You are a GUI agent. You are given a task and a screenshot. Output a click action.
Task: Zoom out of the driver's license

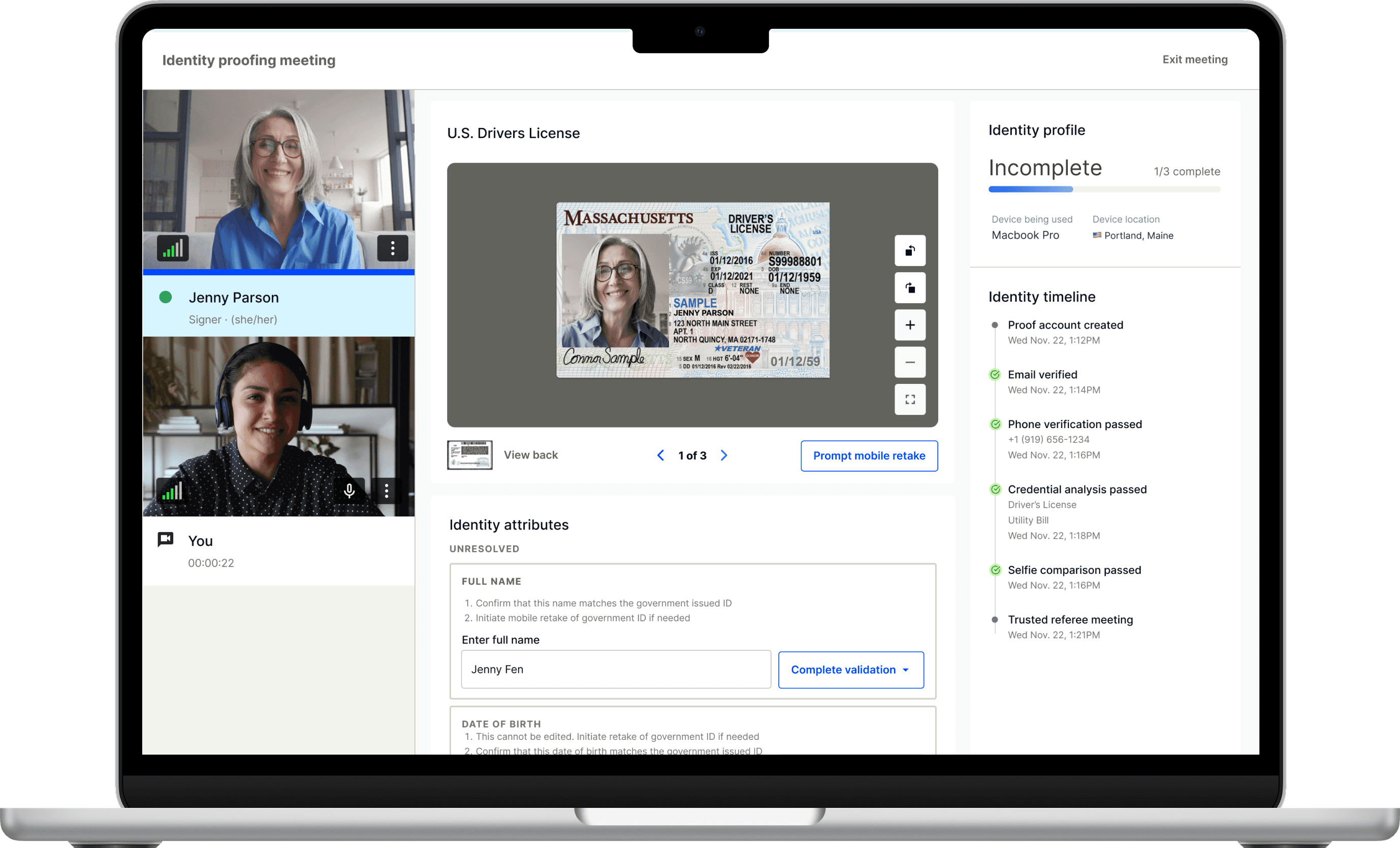pos(910,363)
